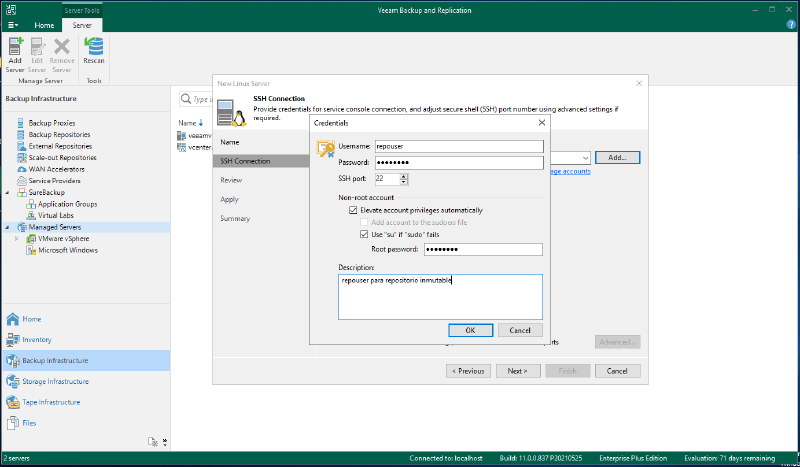
Task: Select WAN Accelerators in the tree
Action: pos(56,169)
